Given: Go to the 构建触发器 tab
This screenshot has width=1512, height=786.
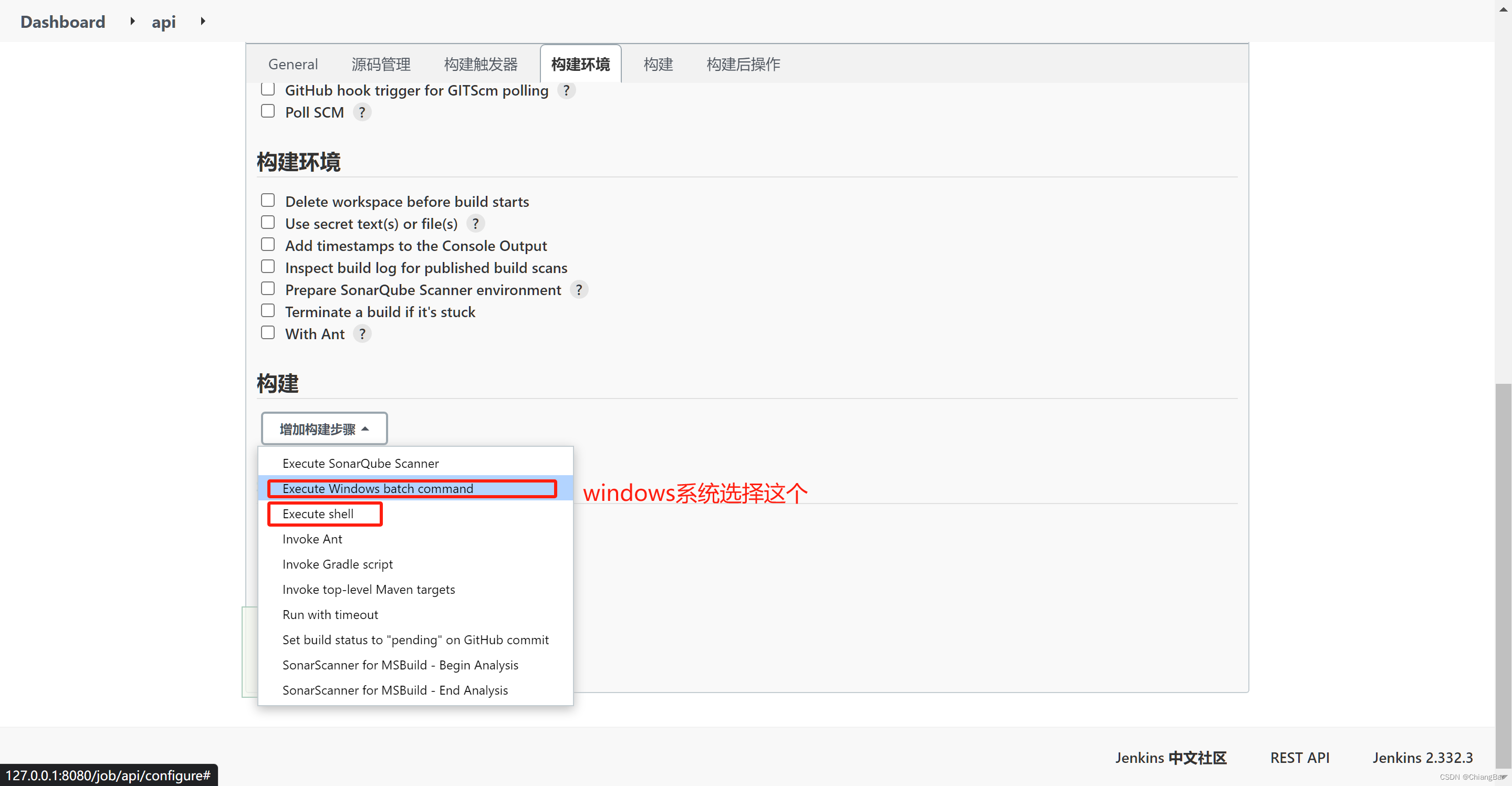Looking at the screenshot, I should coord(481,64).
